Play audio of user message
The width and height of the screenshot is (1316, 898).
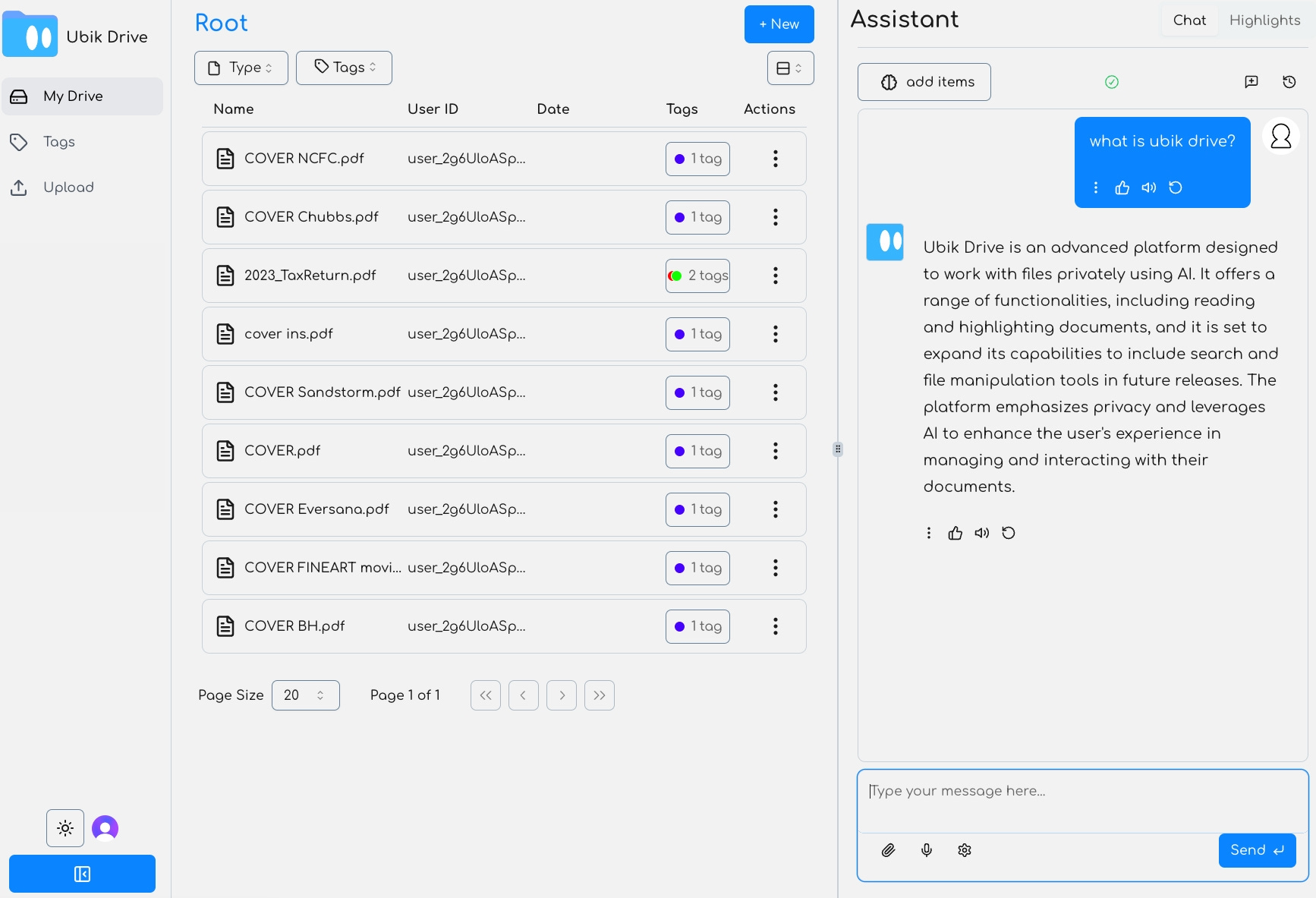(1149, 187)
